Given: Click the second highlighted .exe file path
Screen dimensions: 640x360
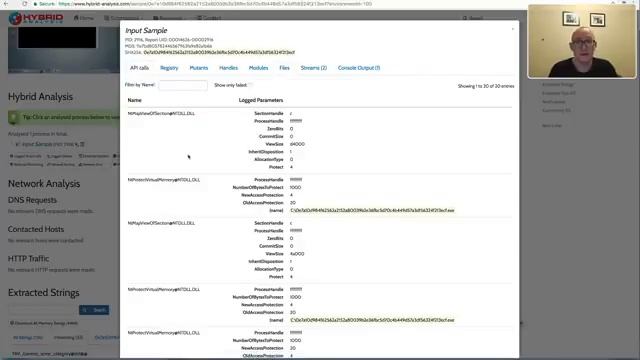Looking at the screenshot, I should point(372,320).
